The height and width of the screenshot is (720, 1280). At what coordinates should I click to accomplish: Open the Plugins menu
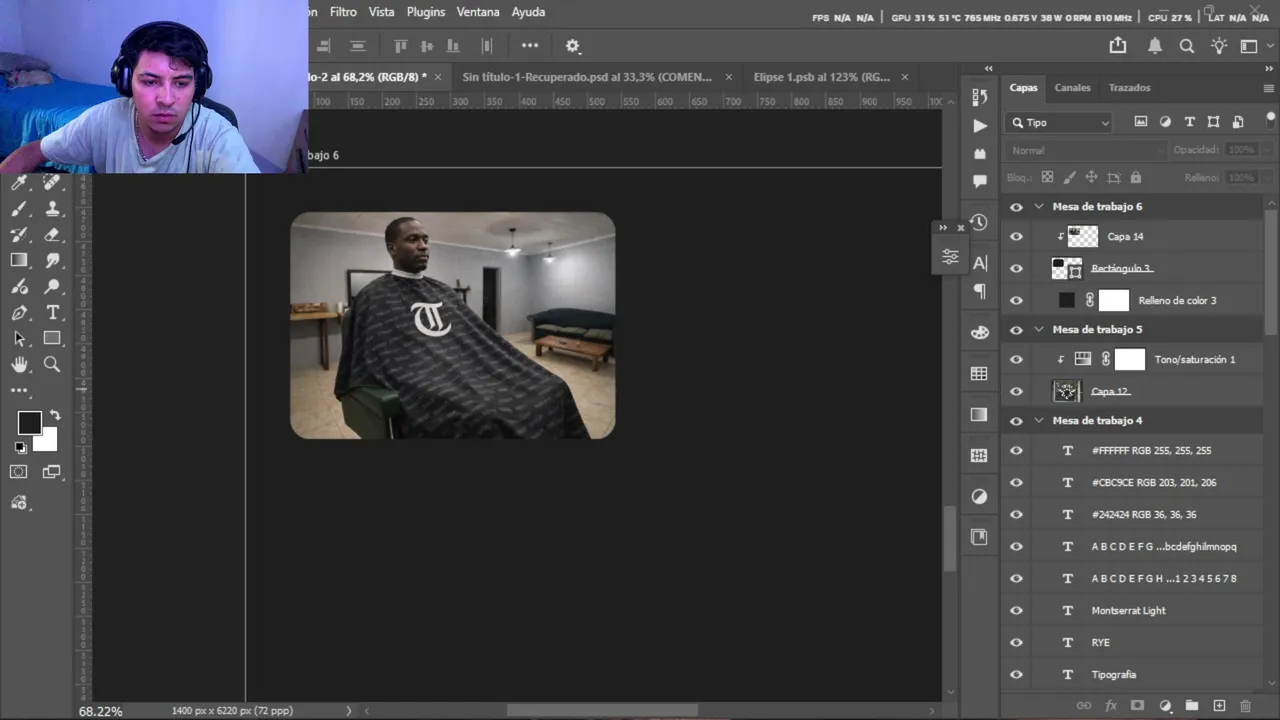click(x=426, y=12)
